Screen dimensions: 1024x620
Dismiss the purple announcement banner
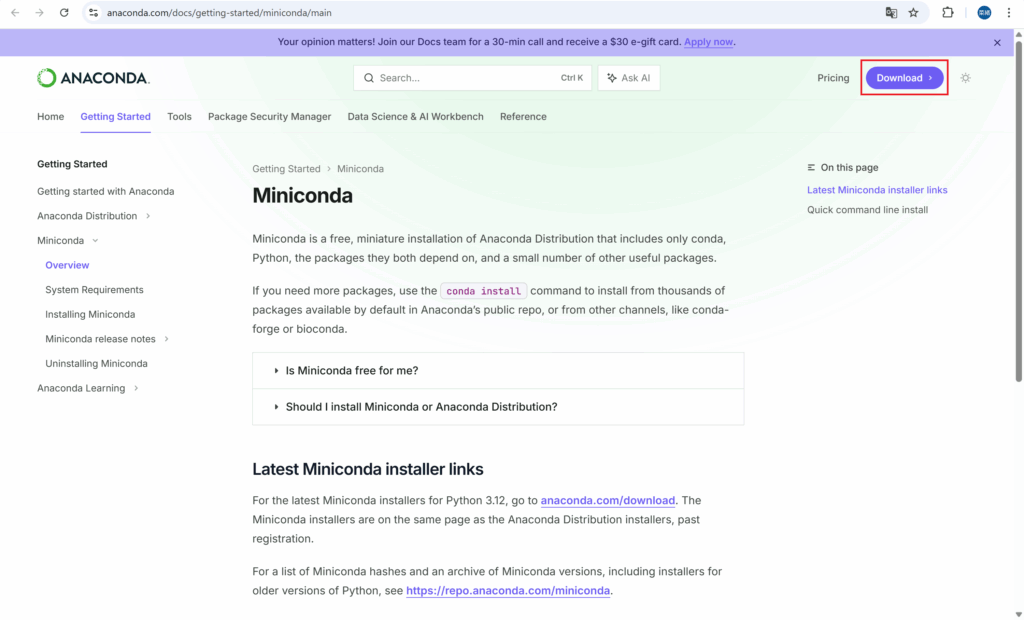coord(997,42)
